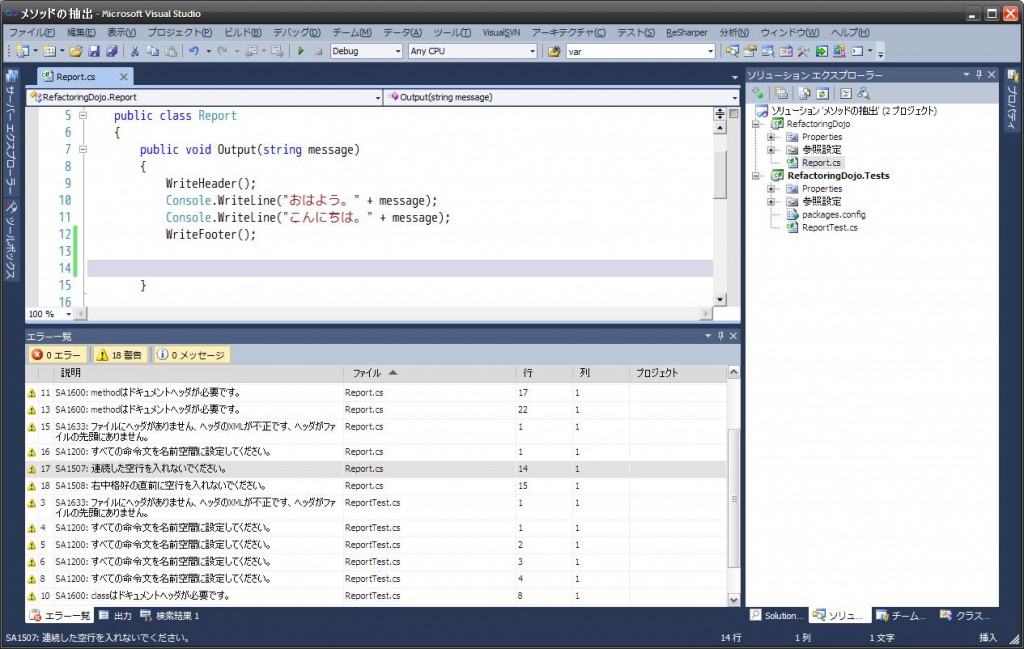Open the Command Window toolbar icon
This screenshot has width=1024, height=649.
857,51
